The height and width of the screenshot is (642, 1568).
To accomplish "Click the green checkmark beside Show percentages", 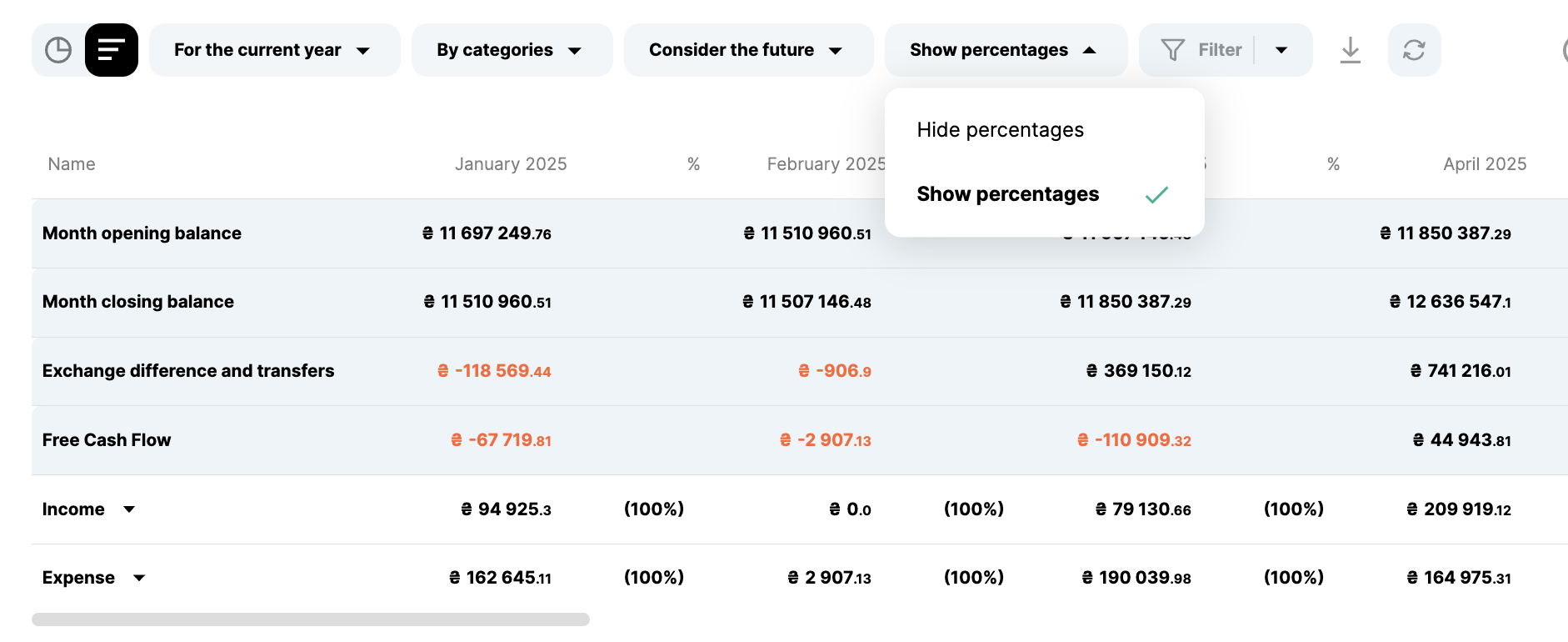I will point(1156,195).
